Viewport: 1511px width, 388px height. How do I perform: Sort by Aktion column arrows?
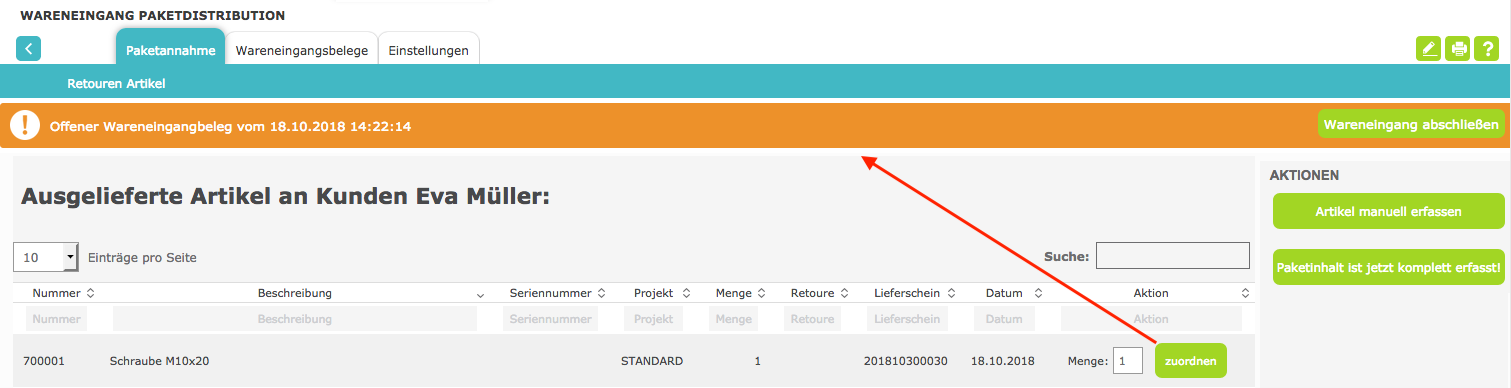tap(1245, 293)
